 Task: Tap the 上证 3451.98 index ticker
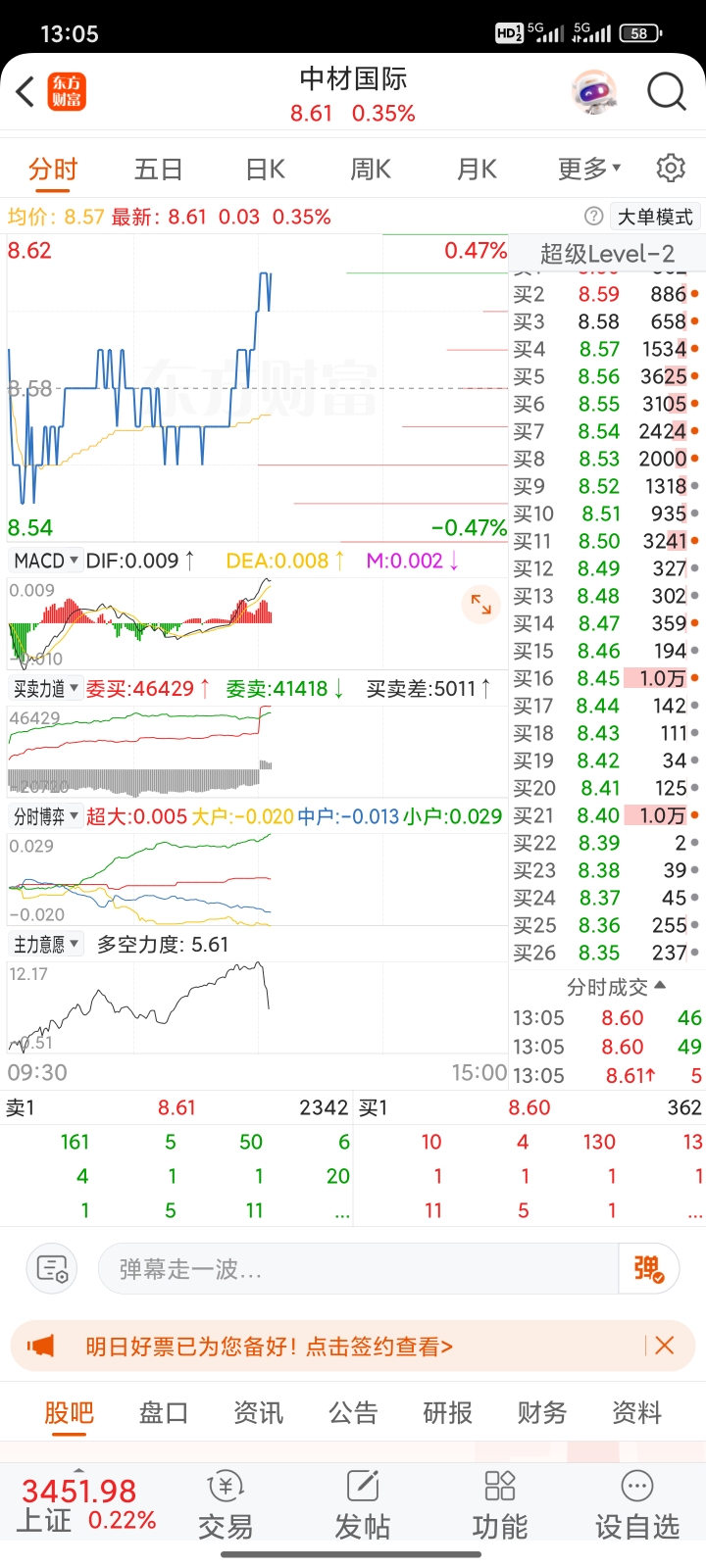coord(88,1505)
